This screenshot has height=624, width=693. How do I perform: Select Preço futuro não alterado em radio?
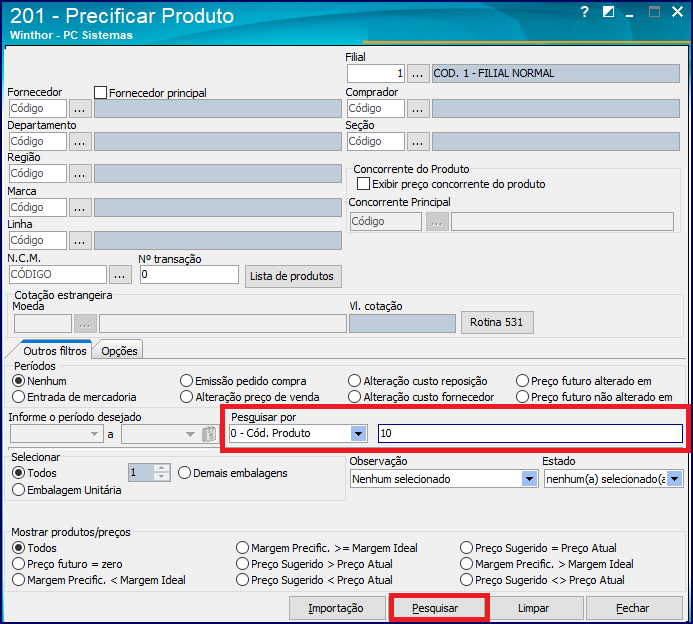point(522,397)
